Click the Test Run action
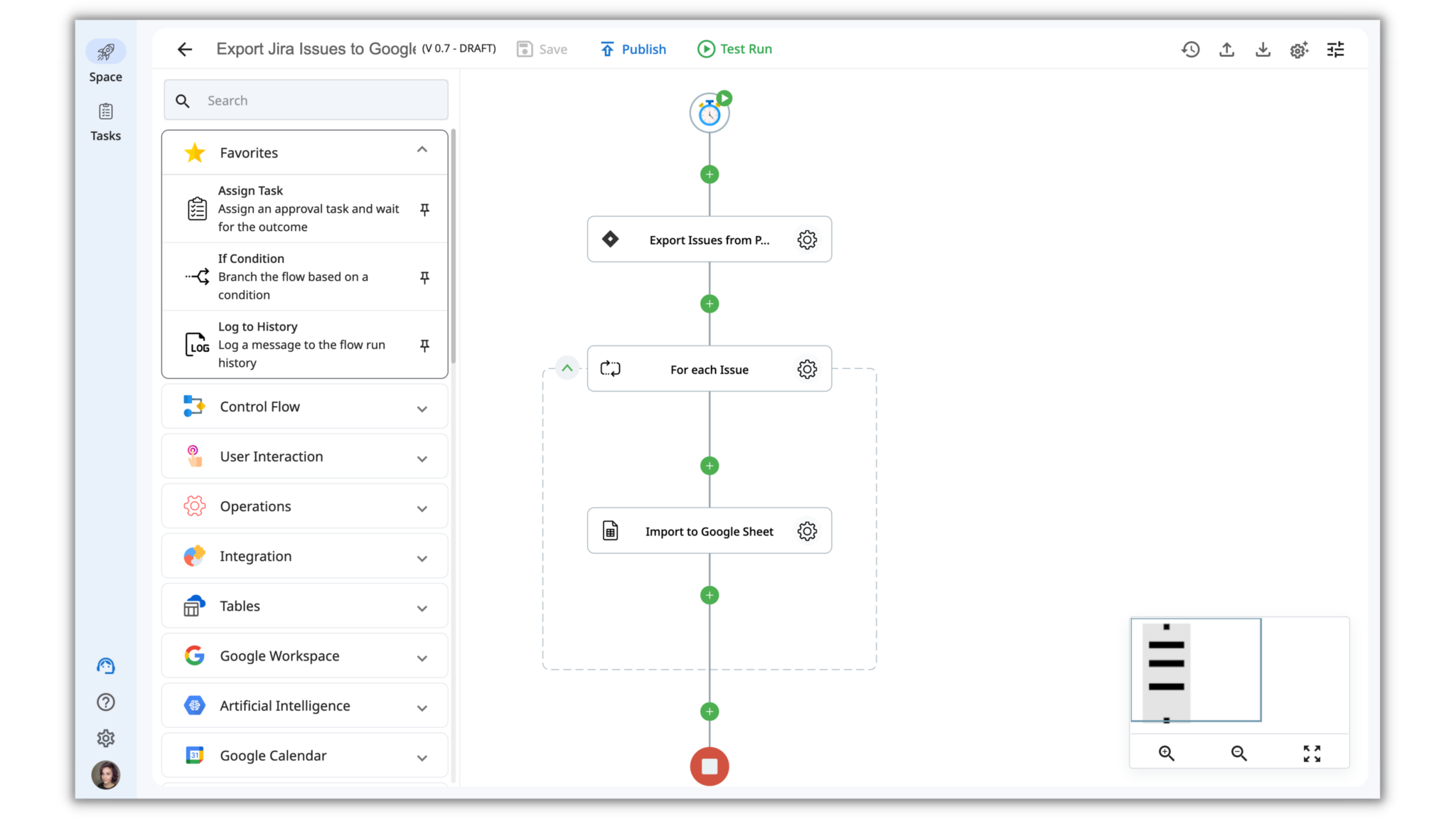This screenshot has width=1456, height=819. 734,48
